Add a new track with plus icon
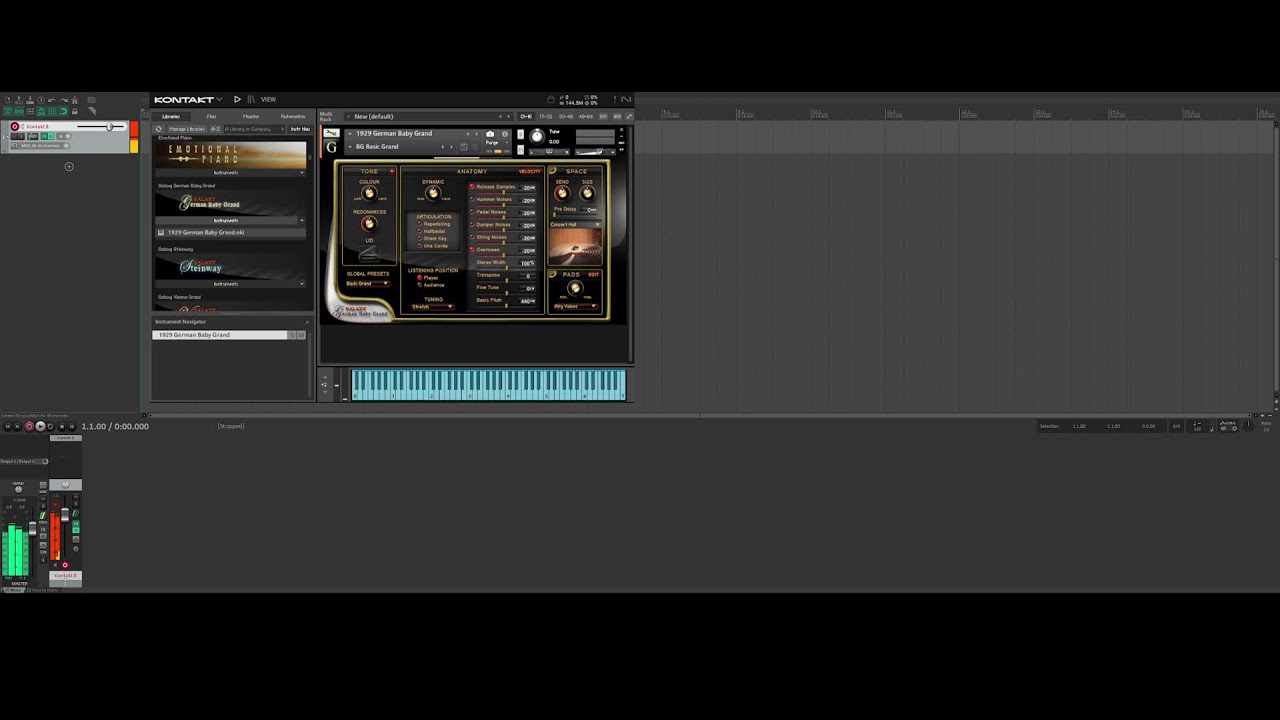The height and width of the screenshot is (720, 1280). [69, 166]
